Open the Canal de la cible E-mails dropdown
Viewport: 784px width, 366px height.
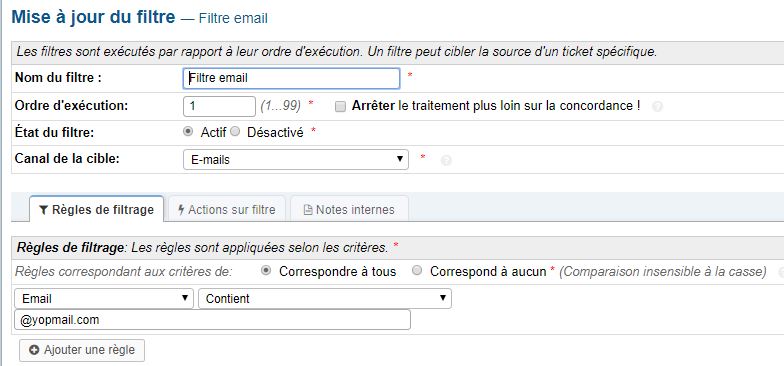[296, 160]
